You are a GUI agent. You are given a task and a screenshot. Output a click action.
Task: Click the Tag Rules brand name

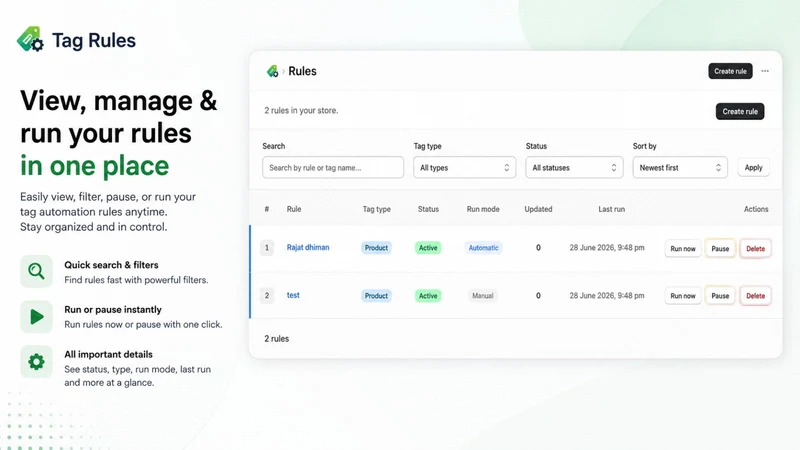click(94, 40)
